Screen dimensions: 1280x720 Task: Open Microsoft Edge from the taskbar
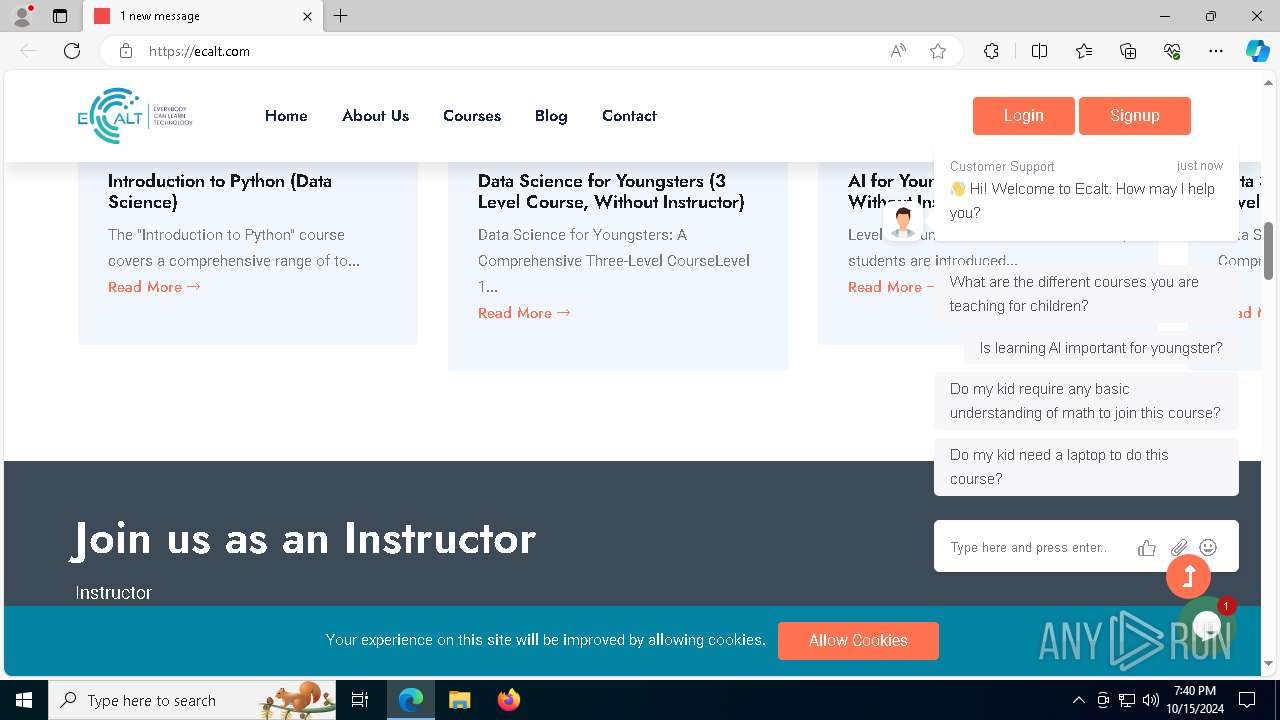(x=411, y=700)
